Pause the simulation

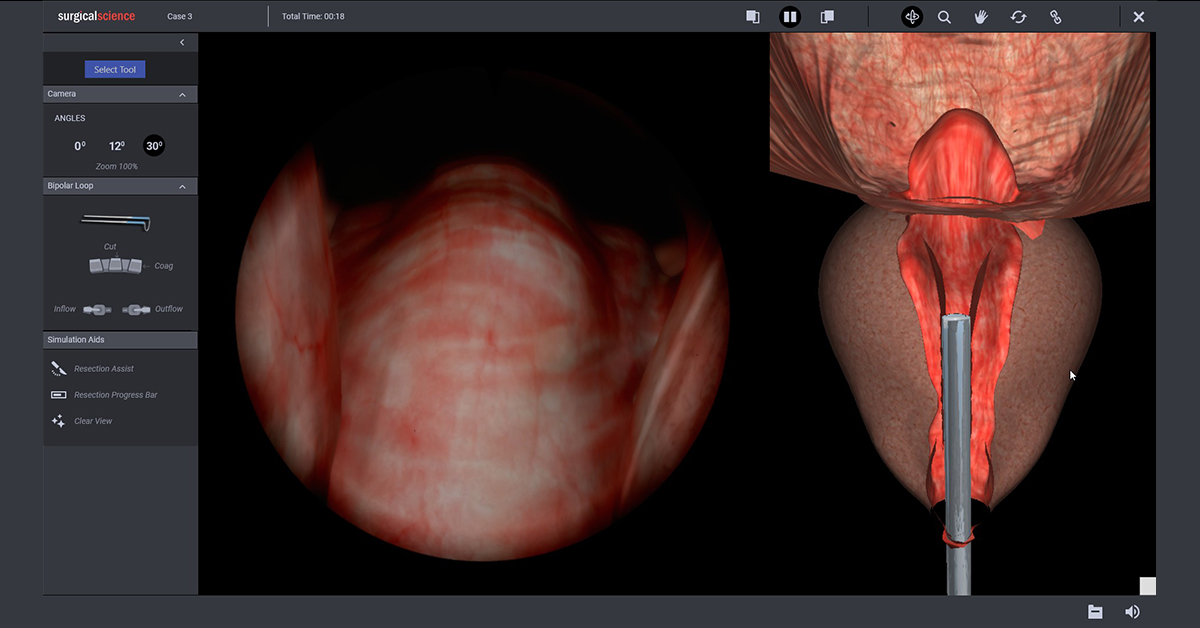coord(790,17)
